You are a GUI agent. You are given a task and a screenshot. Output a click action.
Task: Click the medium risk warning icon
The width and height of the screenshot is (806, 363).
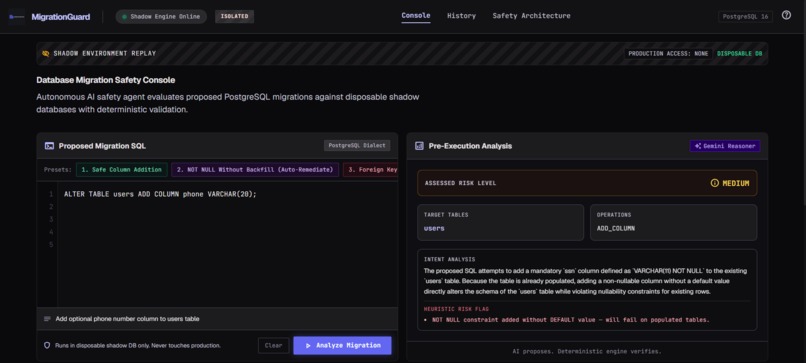(715, 183)
